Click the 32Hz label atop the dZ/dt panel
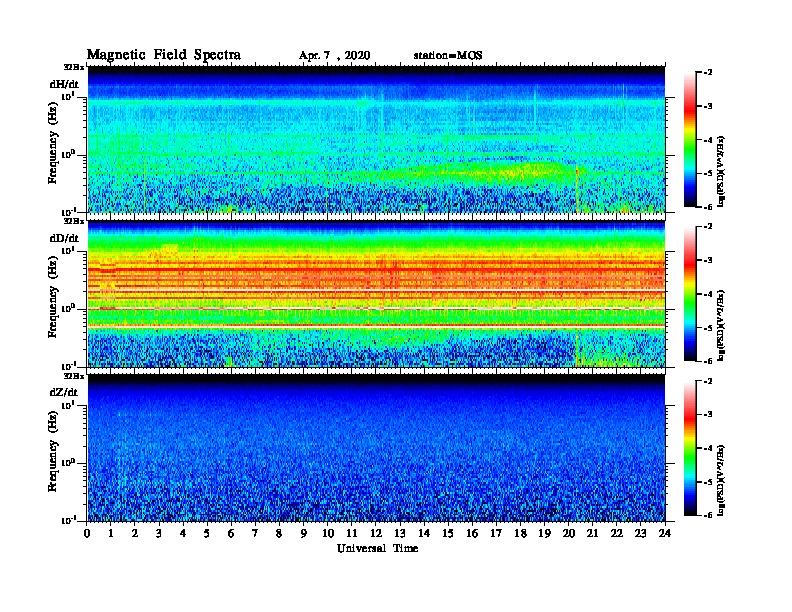Viewport: 792px width, 612px height. pyautogui.click(x=74, y=376)
